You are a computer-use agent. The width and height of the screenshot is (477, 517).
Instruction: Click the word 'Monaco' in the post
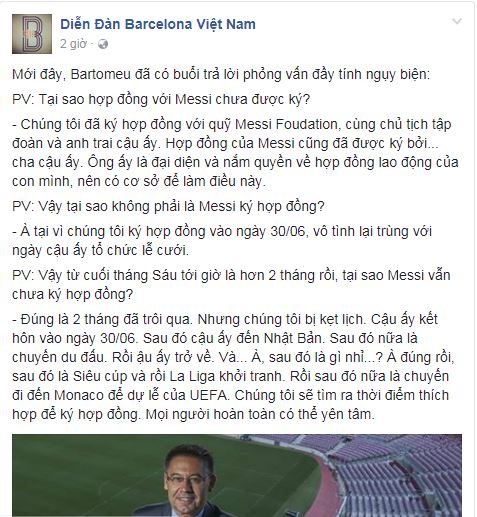point(79,395)
